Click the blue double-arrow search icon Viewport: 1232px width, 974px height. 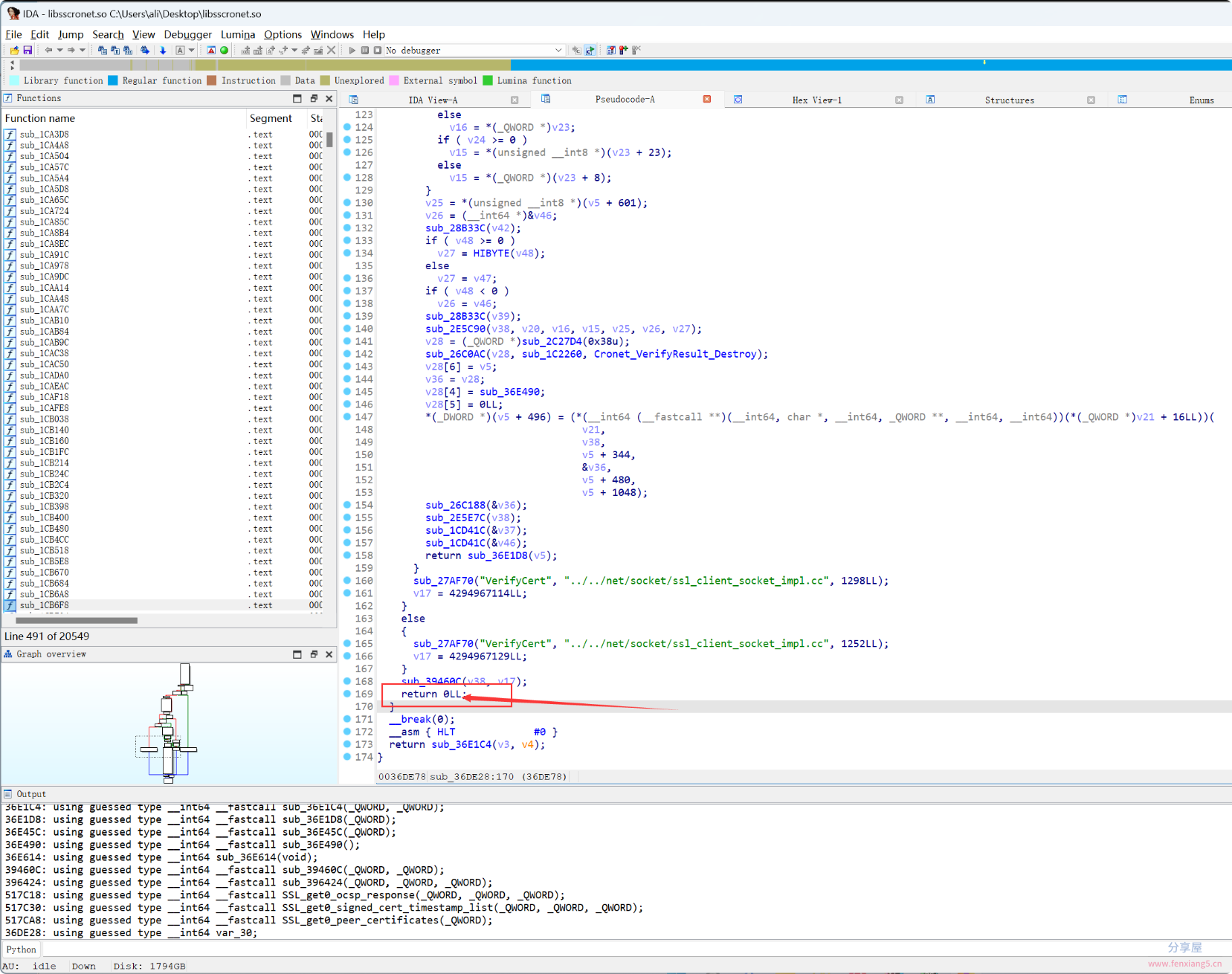tap(145, 51)
